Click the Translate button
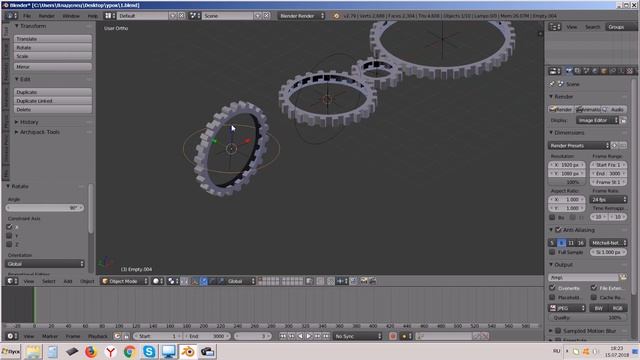This screenshot has height=360, width=640. [53, 39]
